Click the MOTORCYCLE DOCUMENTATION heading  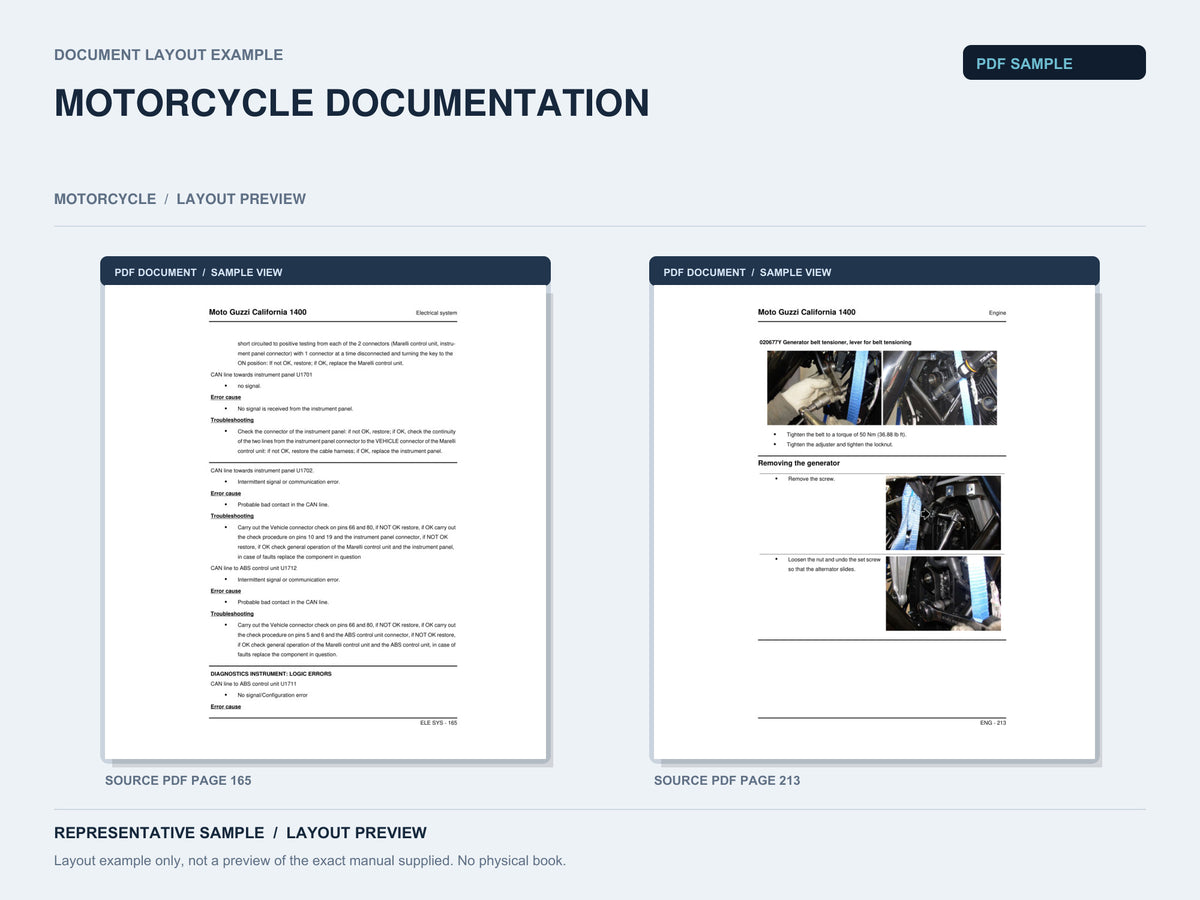click(x=352, y=104)
